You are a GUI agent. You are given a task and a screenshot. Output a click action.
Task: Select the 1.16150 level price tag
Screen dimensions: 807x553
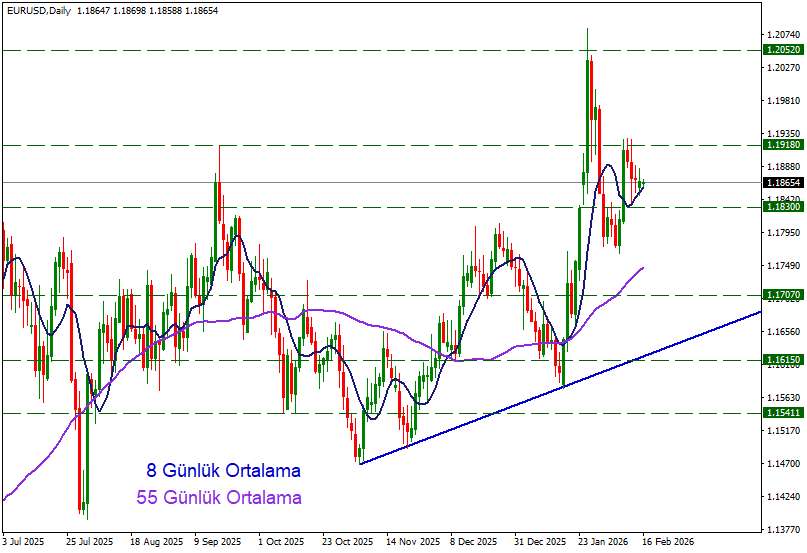(x=782, y=360)
